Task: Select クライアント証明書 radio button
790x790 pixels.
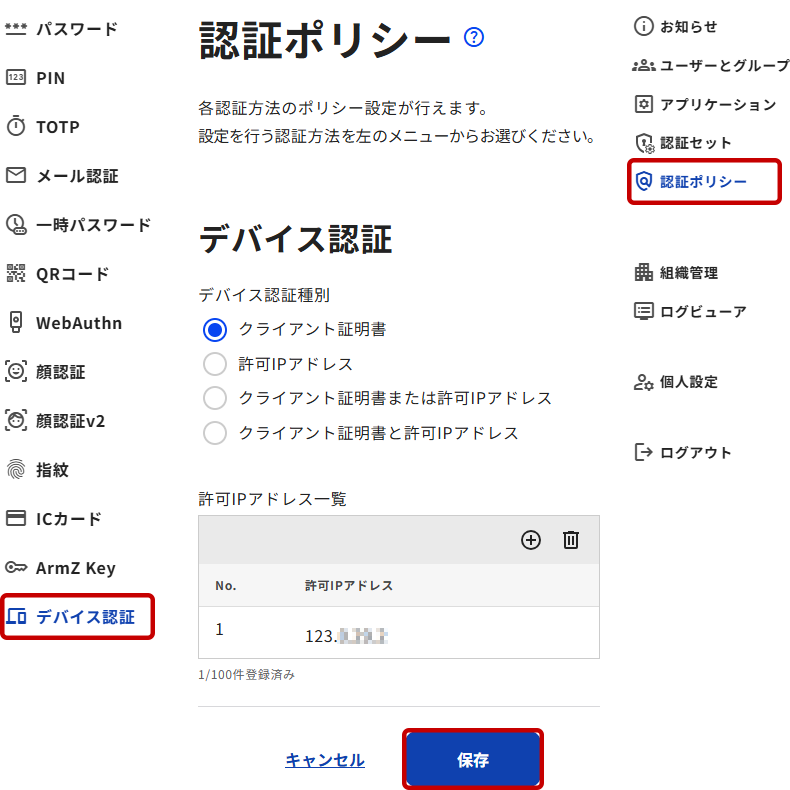Action: [215, 329]
